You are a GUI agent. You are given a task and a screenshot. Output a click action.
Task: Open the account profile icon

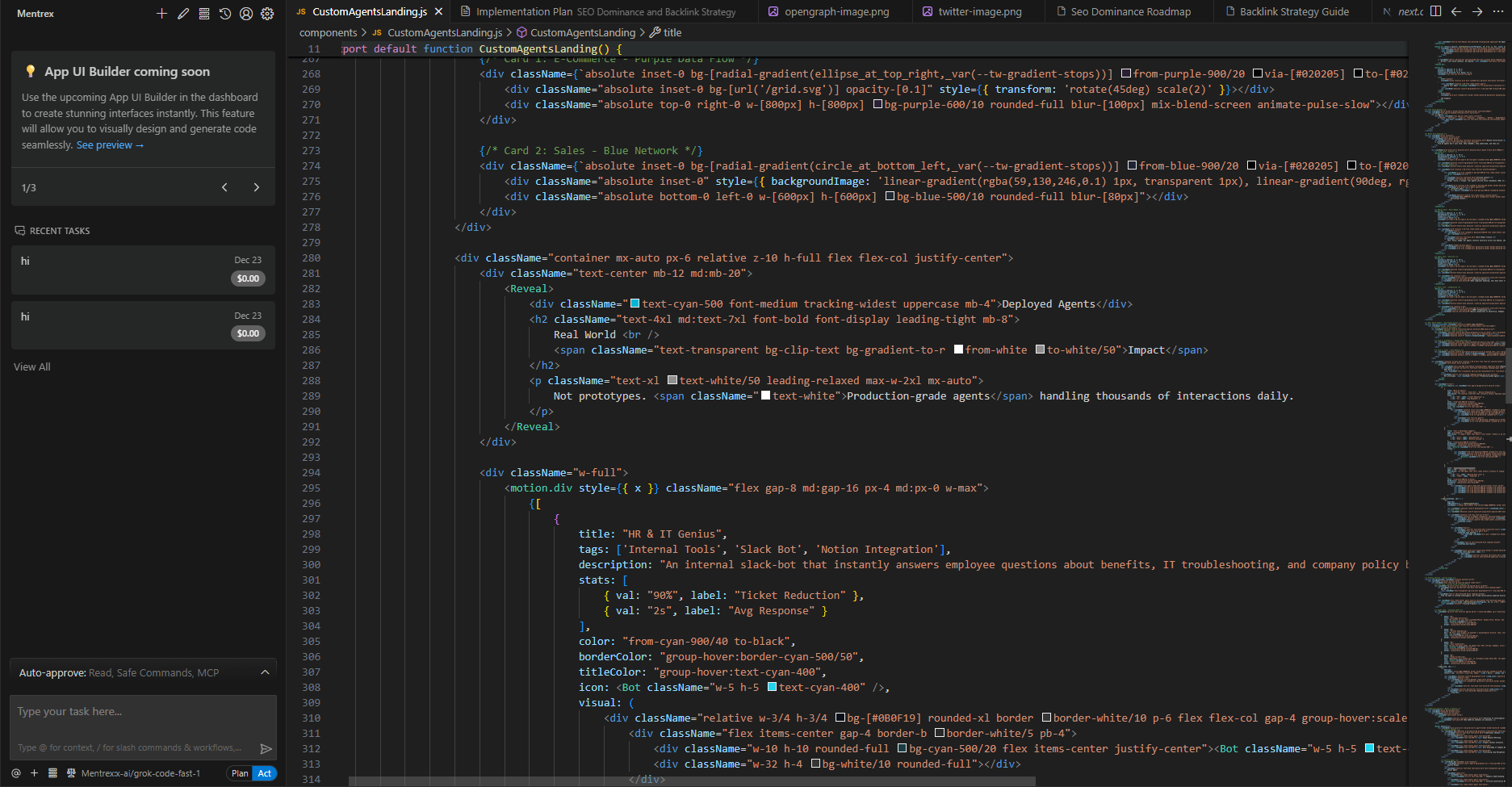pyautogui.click(x=246, y=14)
